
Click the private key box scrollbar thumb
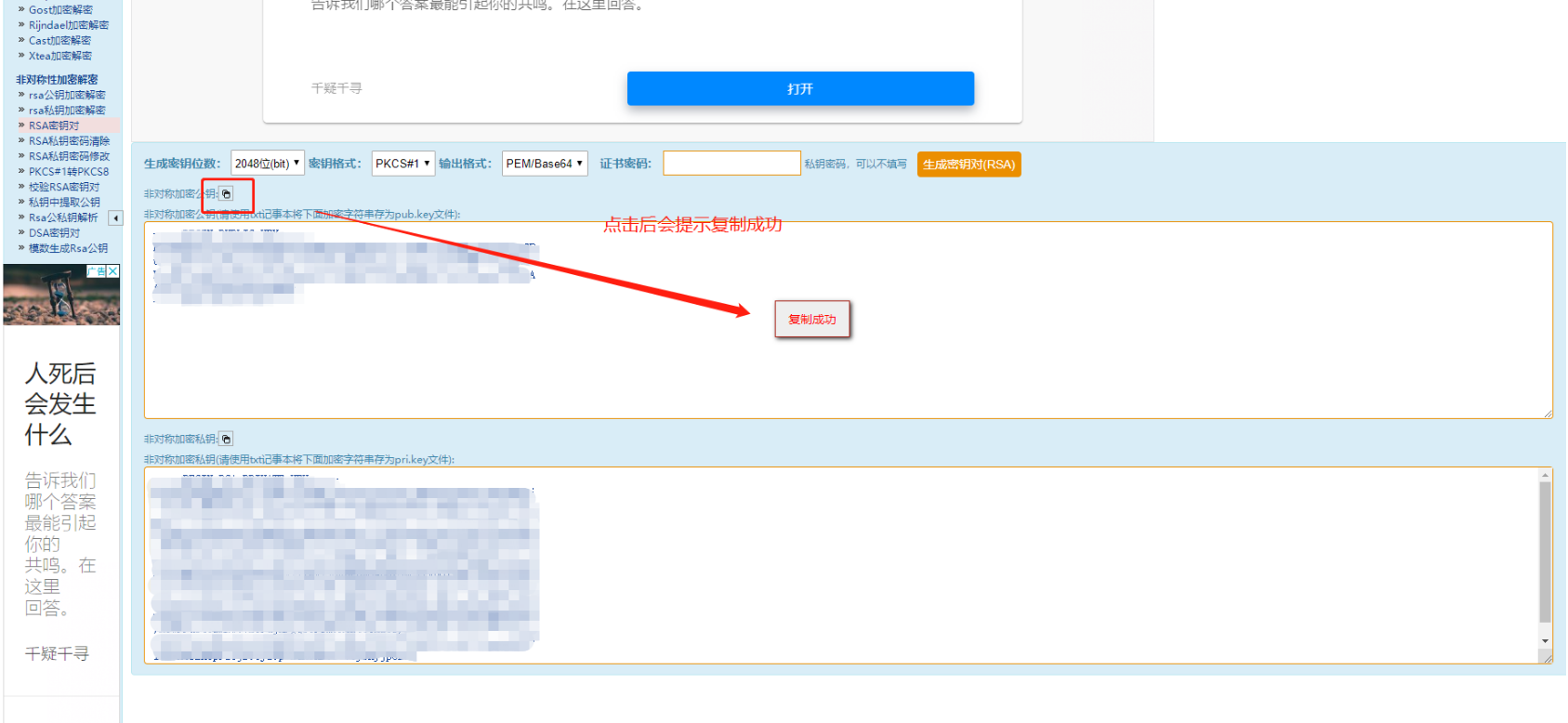point(1546,552)
